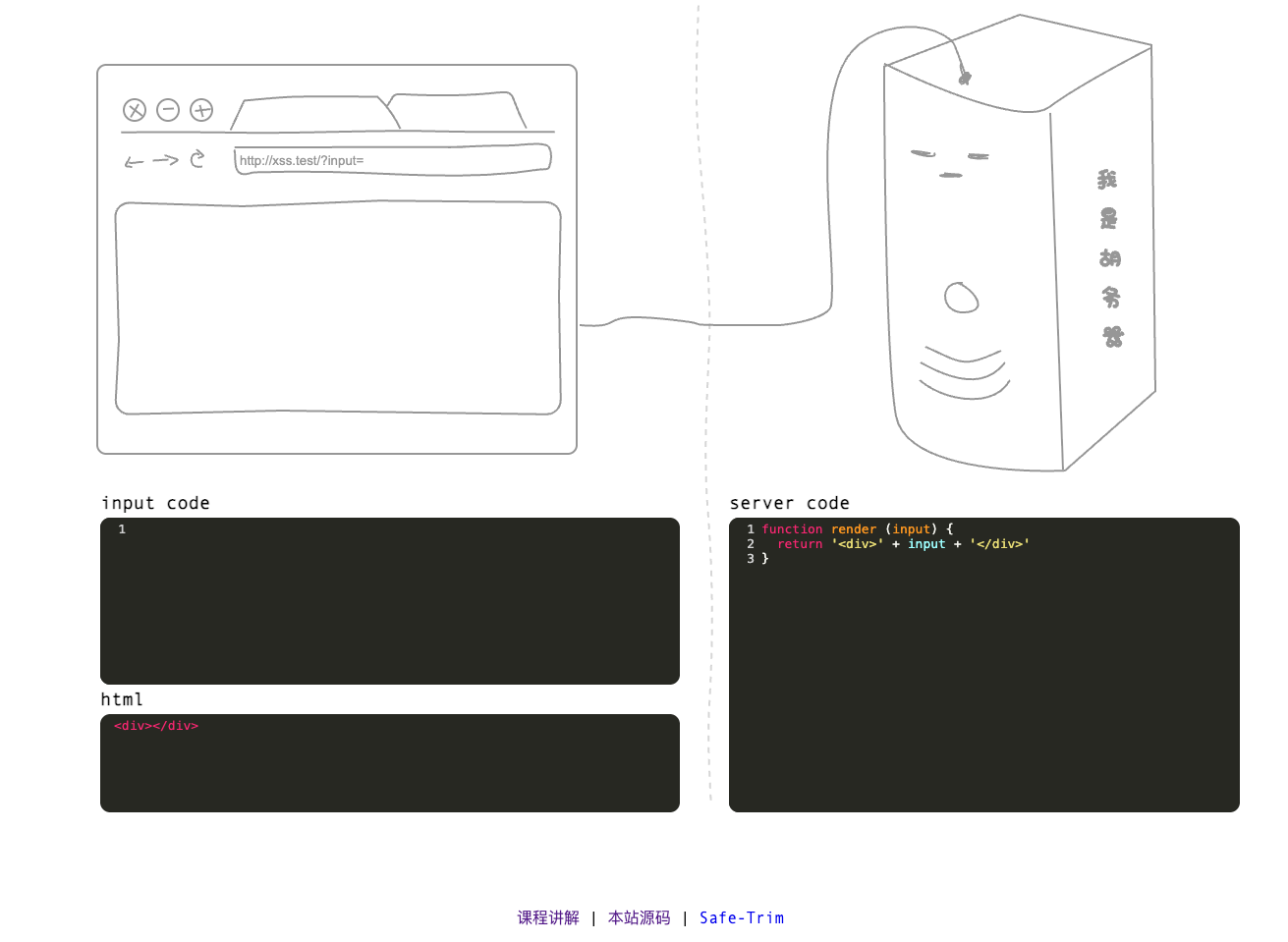Click the server's curved vent lines
This screenshot has width=1288, height=942.
point(964,373)
